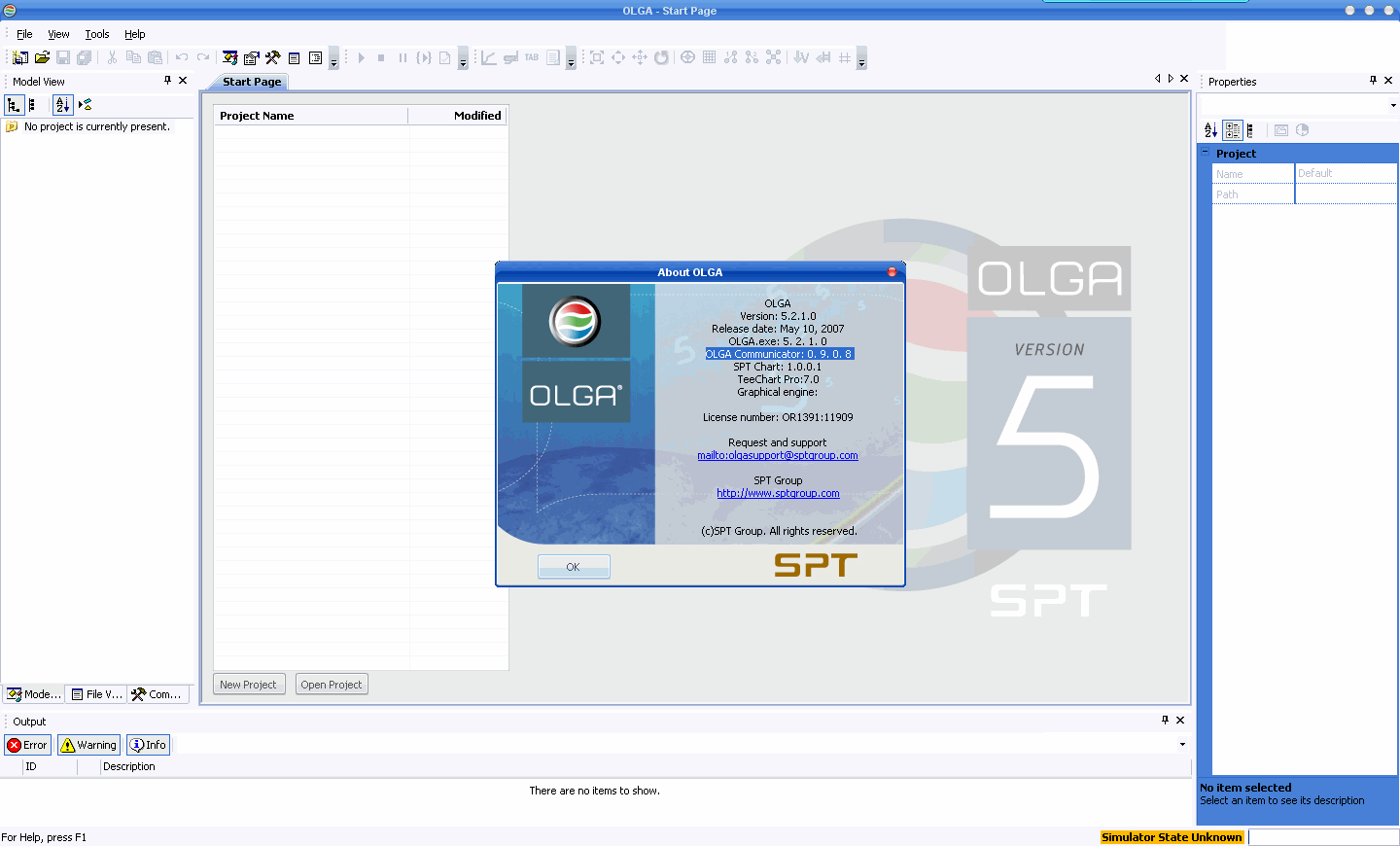Click the Undo arrow toolbar icon
This screenshot has width=1400, height=846.
point(182,58)
